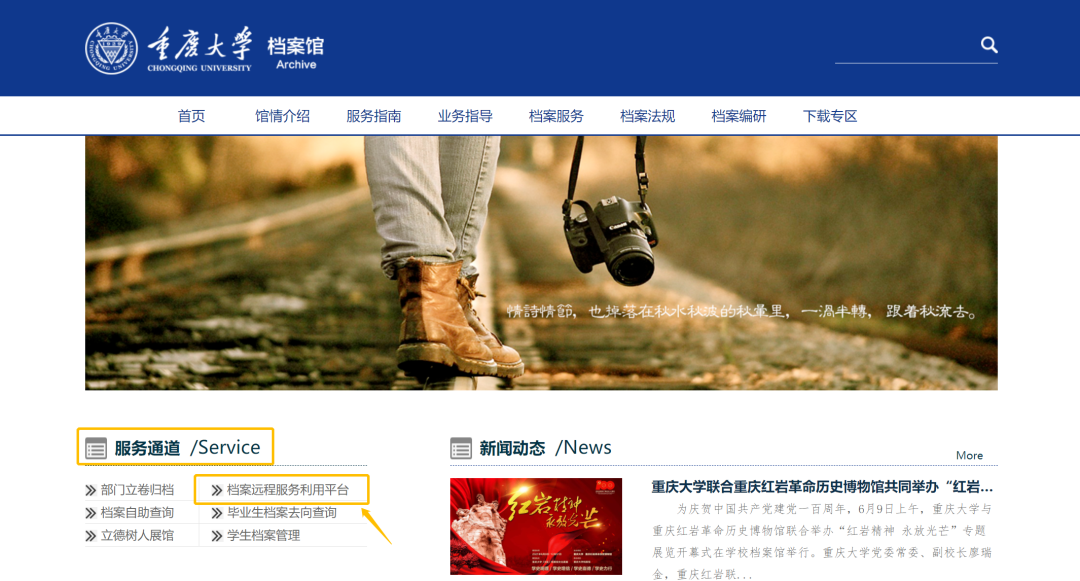The image size is (1080, 581).
Task: Click the chevron icon beside 部门立卷归档
Action: 90,490
